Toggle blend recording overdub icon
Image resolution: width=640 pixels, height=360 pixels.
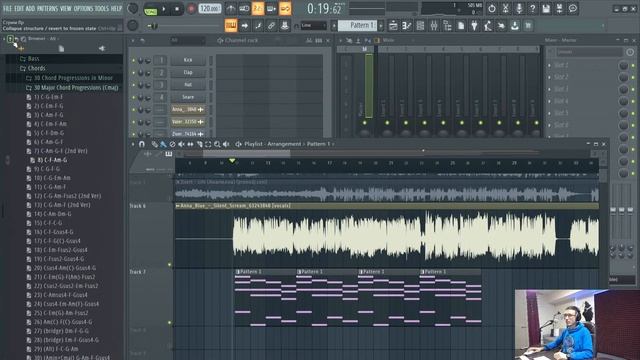(x=271, y=8)
